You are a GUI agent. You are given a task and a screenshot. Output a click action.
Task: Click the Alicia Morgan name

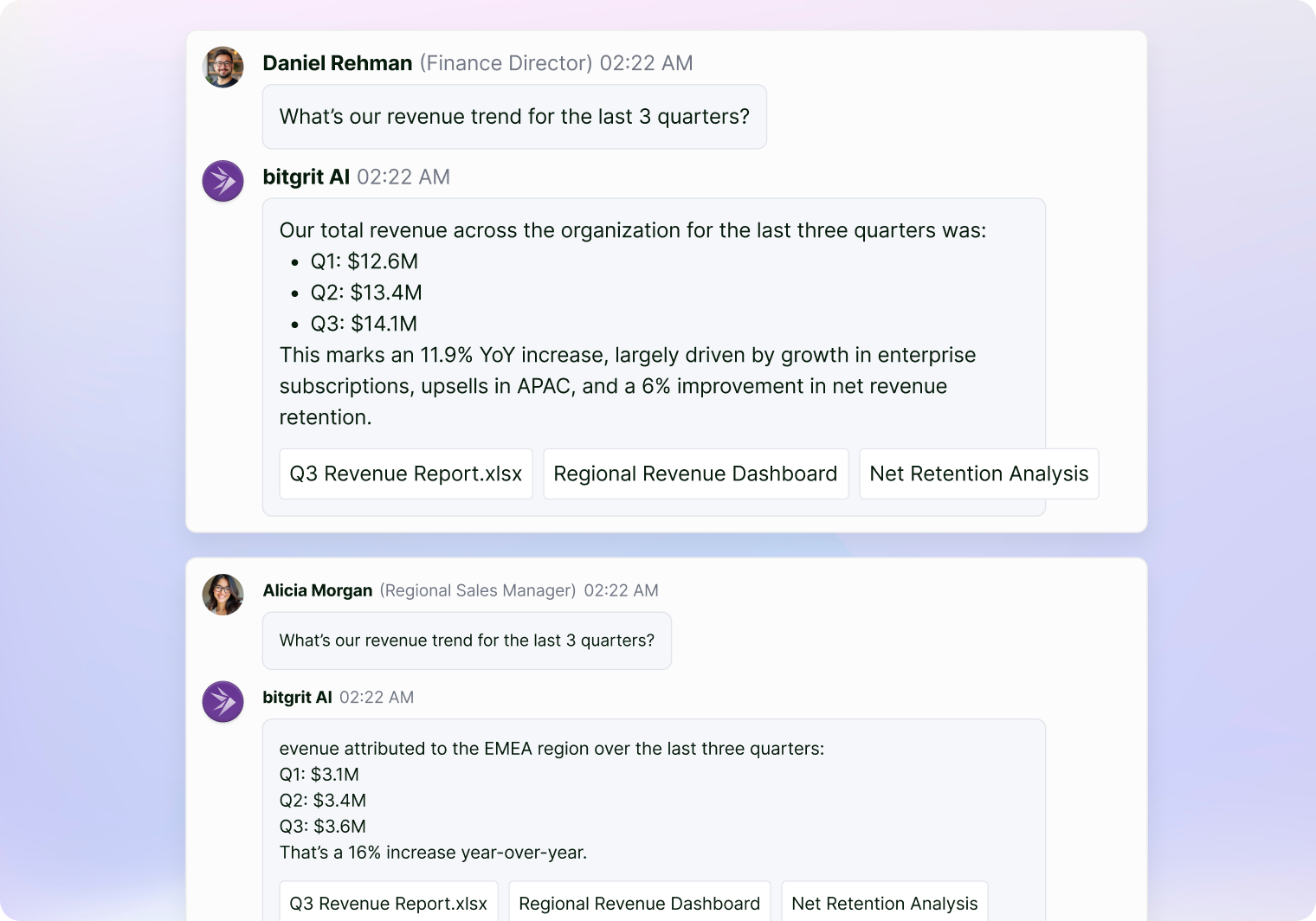317,590
